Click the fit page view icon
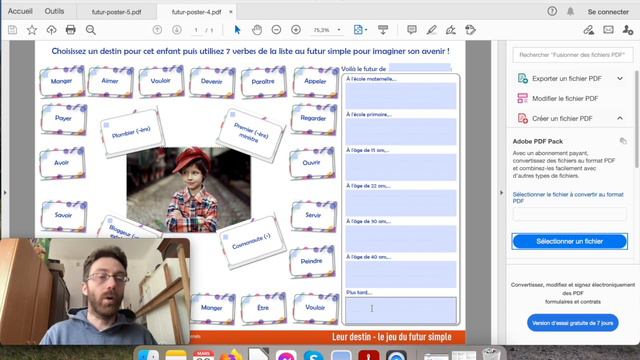 pos(358,30)
